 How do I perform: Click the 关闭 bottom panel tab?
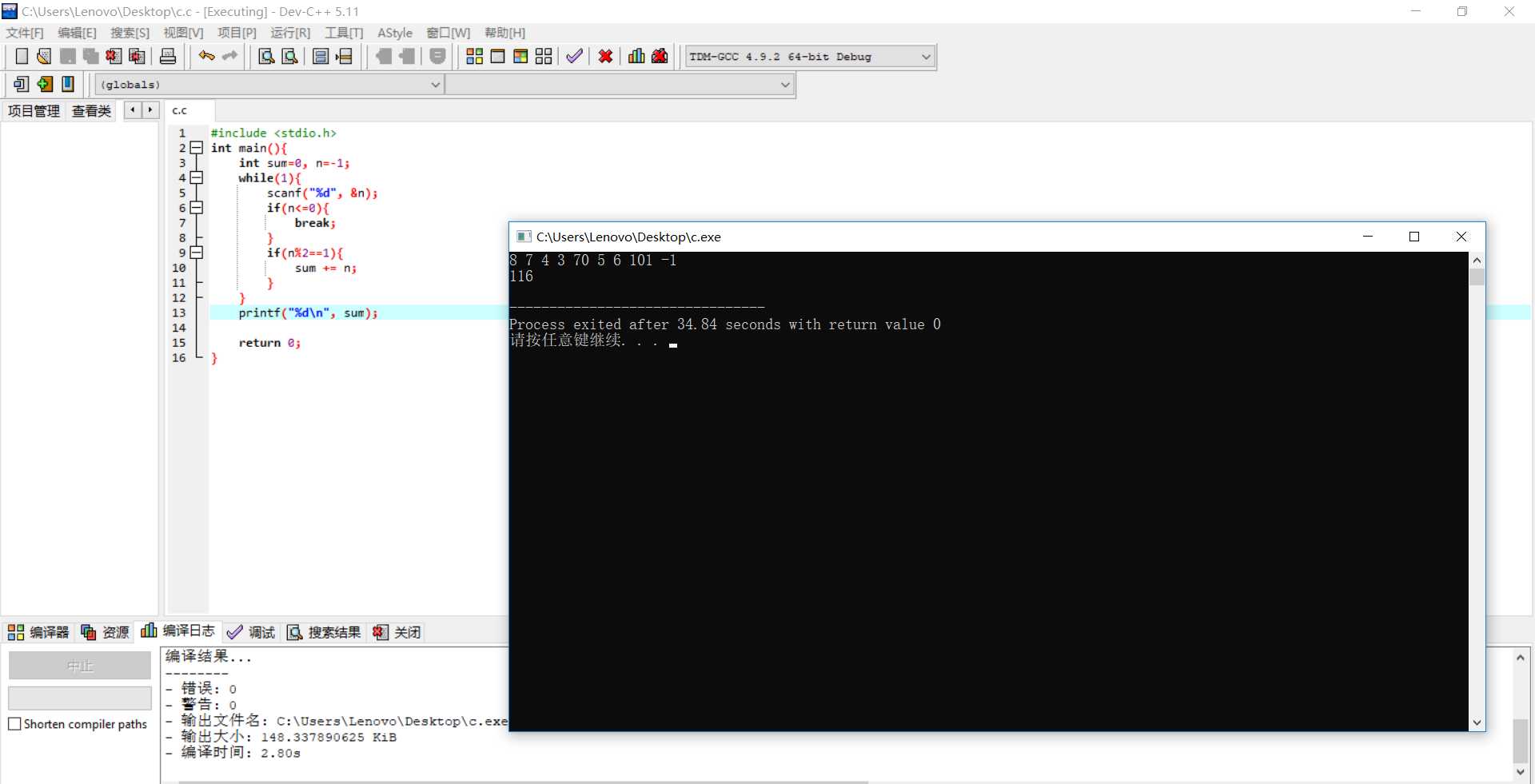(x=397, y=632)
